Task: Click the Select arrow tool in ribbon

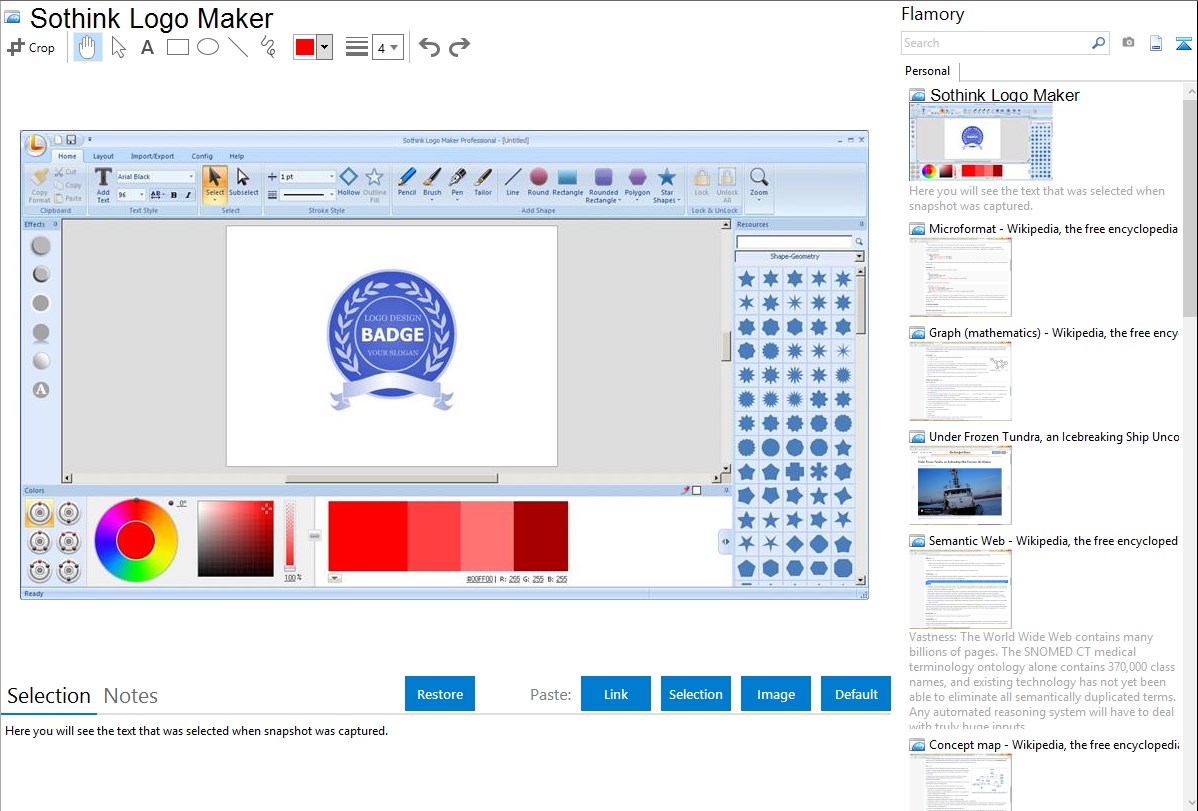Action: [215, 185]
